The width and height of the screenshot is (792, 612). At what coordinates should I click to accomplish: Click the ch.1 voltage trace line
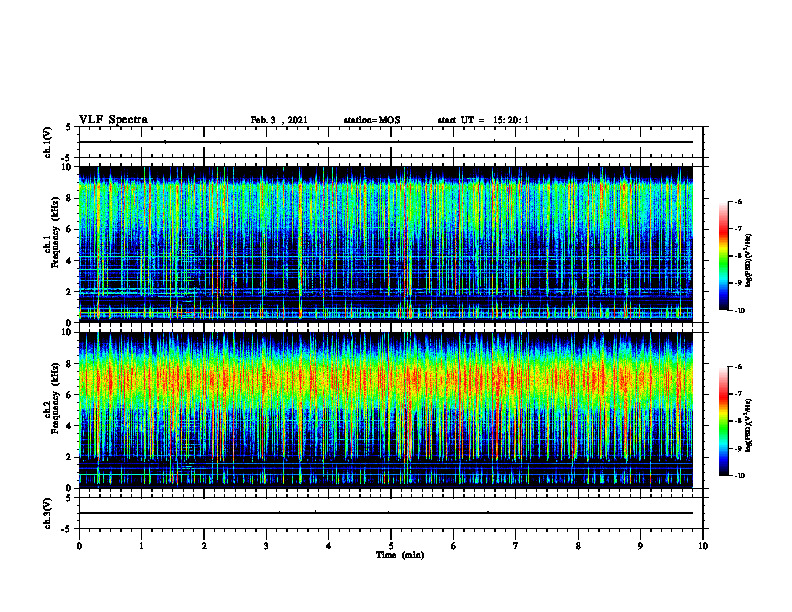point(386,142)
